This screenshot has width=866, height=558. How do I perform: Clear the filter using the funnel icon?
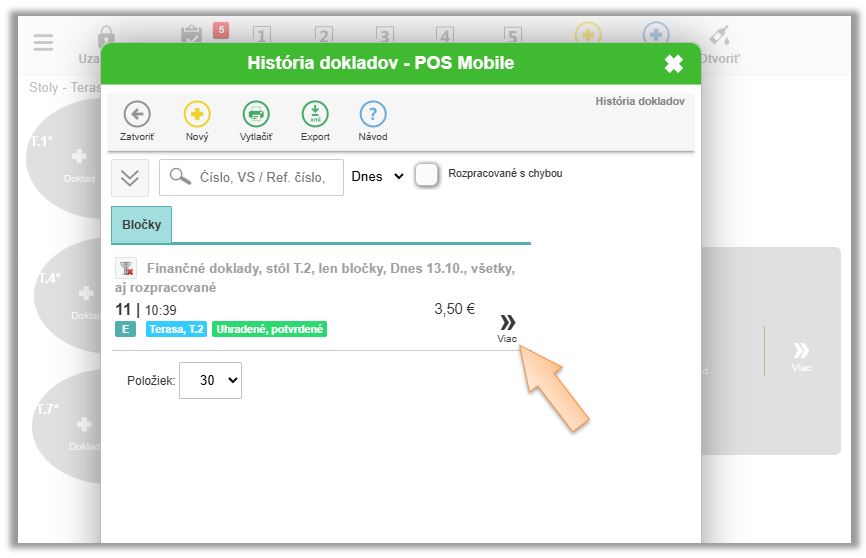126,268
